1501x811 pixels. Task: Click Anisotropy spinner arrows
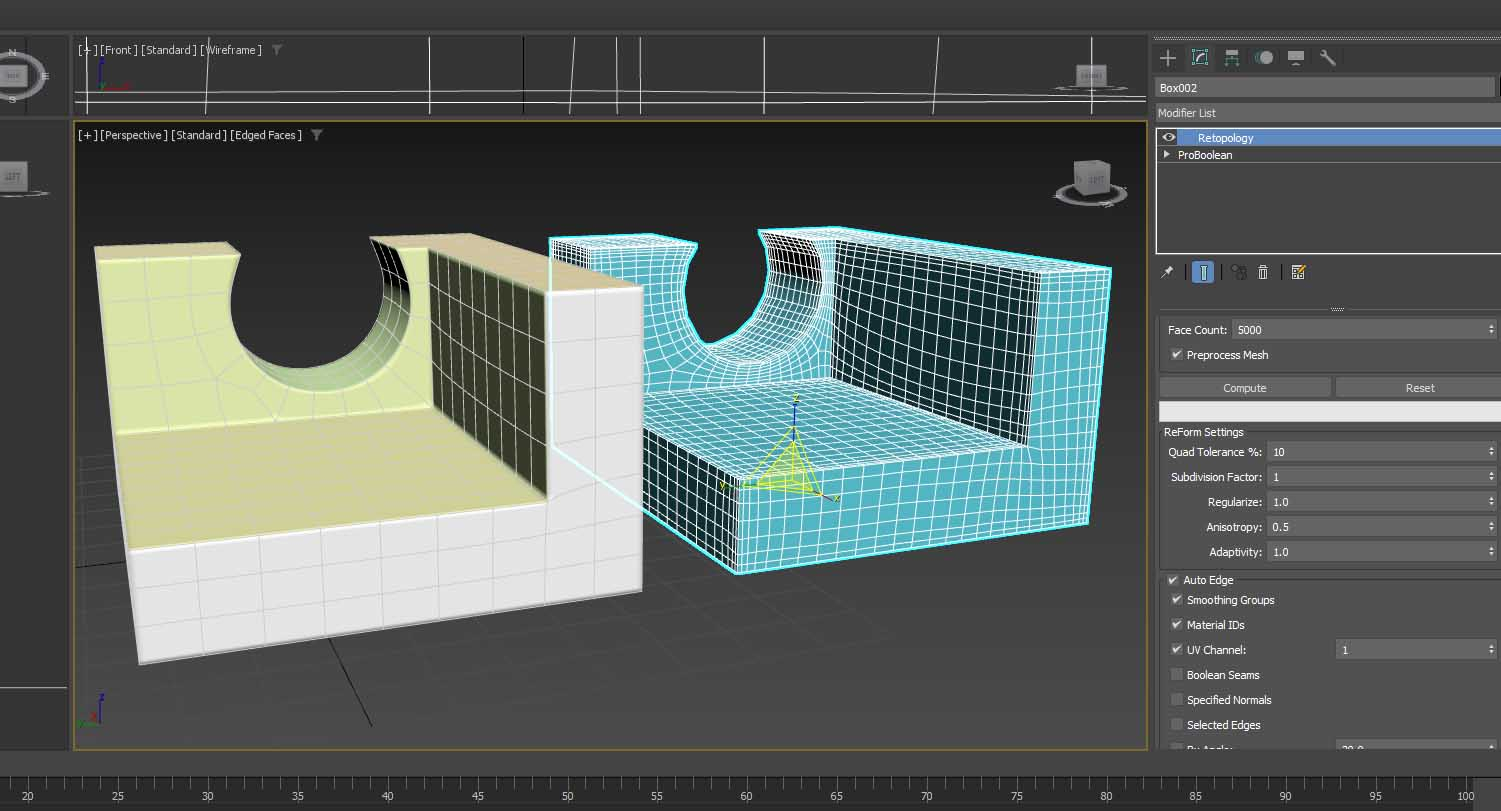1491,527
